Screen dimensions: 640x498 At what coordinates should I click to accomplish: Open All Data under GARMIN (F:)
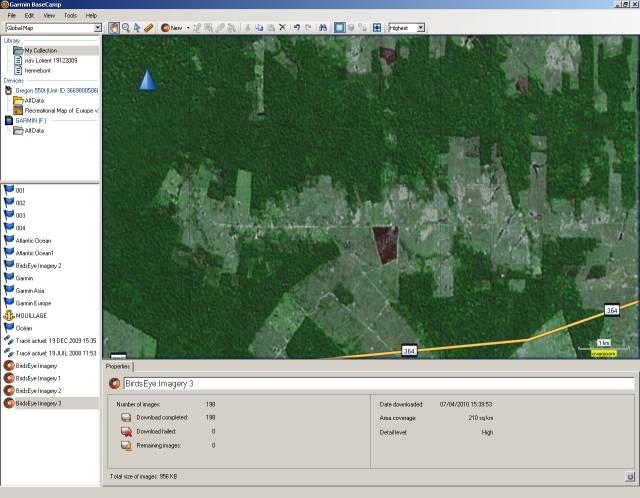click(34, 131)
